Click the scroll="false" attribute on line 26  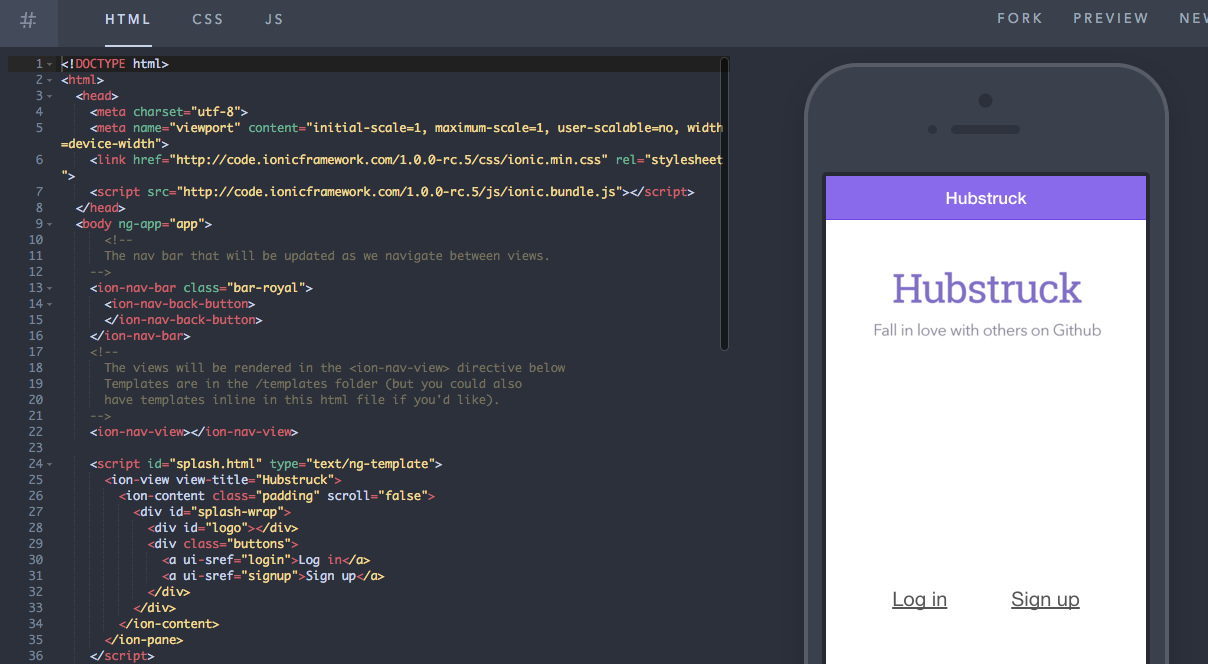pos(377,496)
